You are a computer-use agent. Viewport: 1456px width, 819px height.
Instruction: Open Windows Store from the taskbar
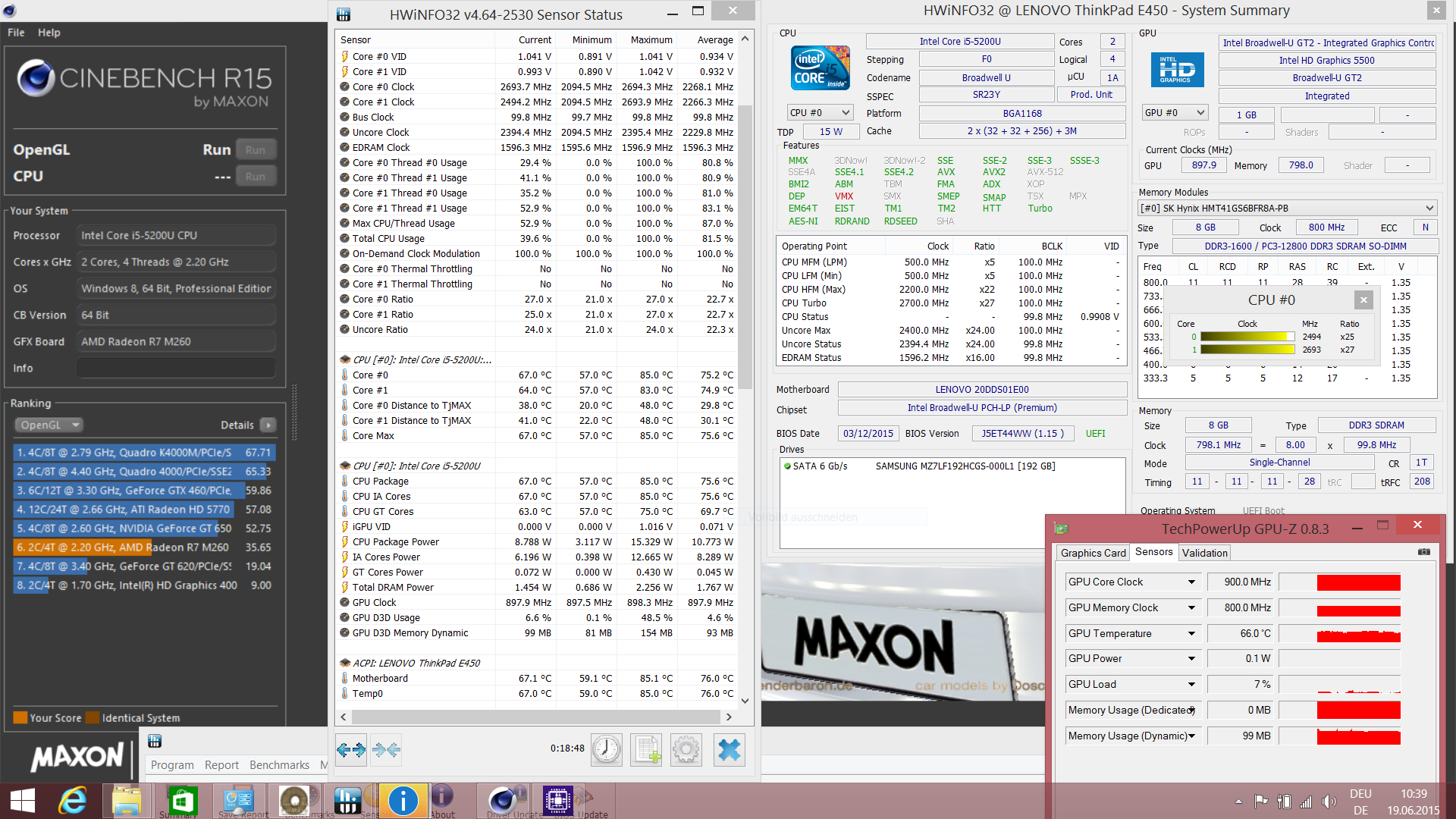[182, 800]
